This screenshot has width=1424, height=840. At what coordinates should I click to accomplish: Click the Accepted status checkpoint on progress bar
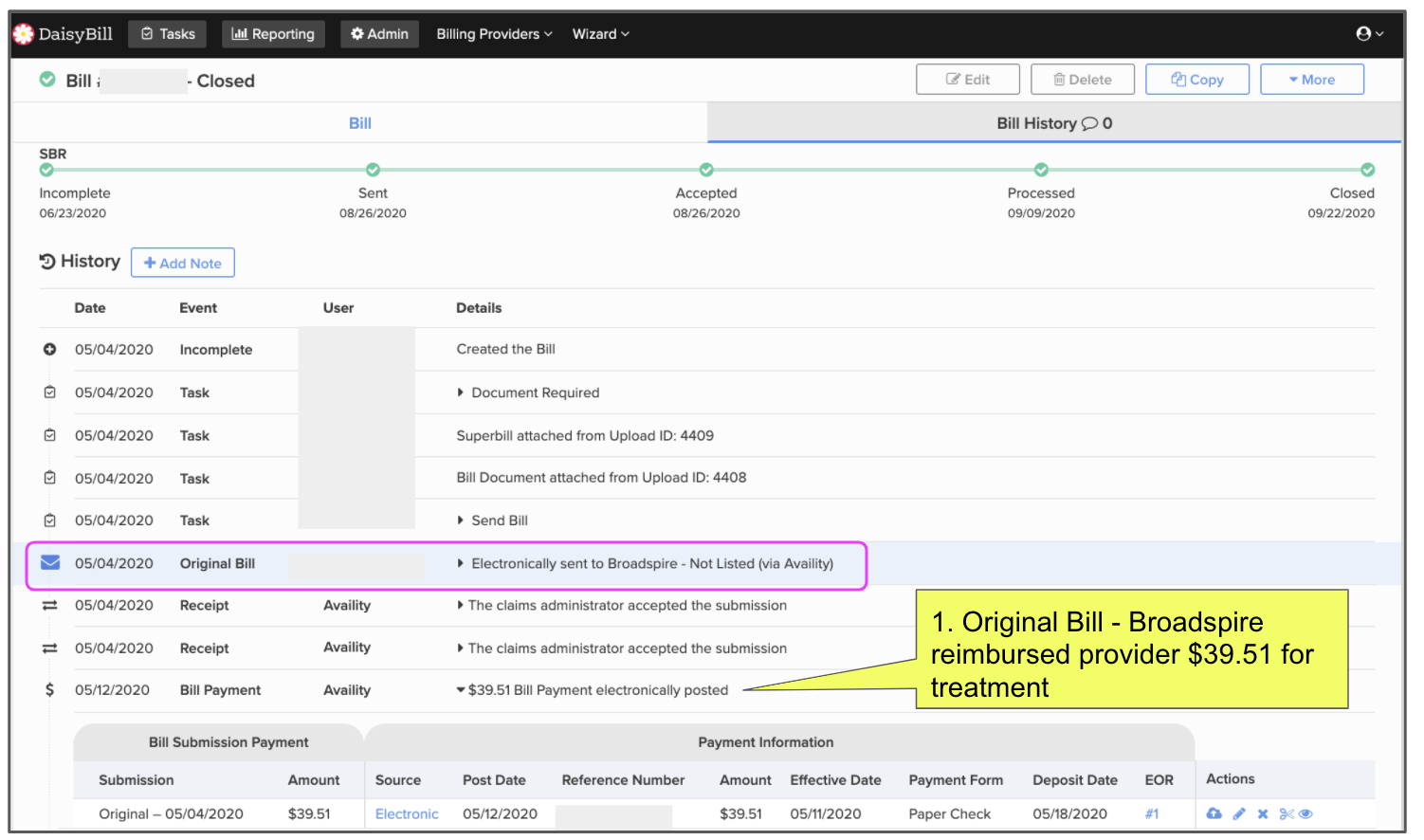tap(706, 170)
